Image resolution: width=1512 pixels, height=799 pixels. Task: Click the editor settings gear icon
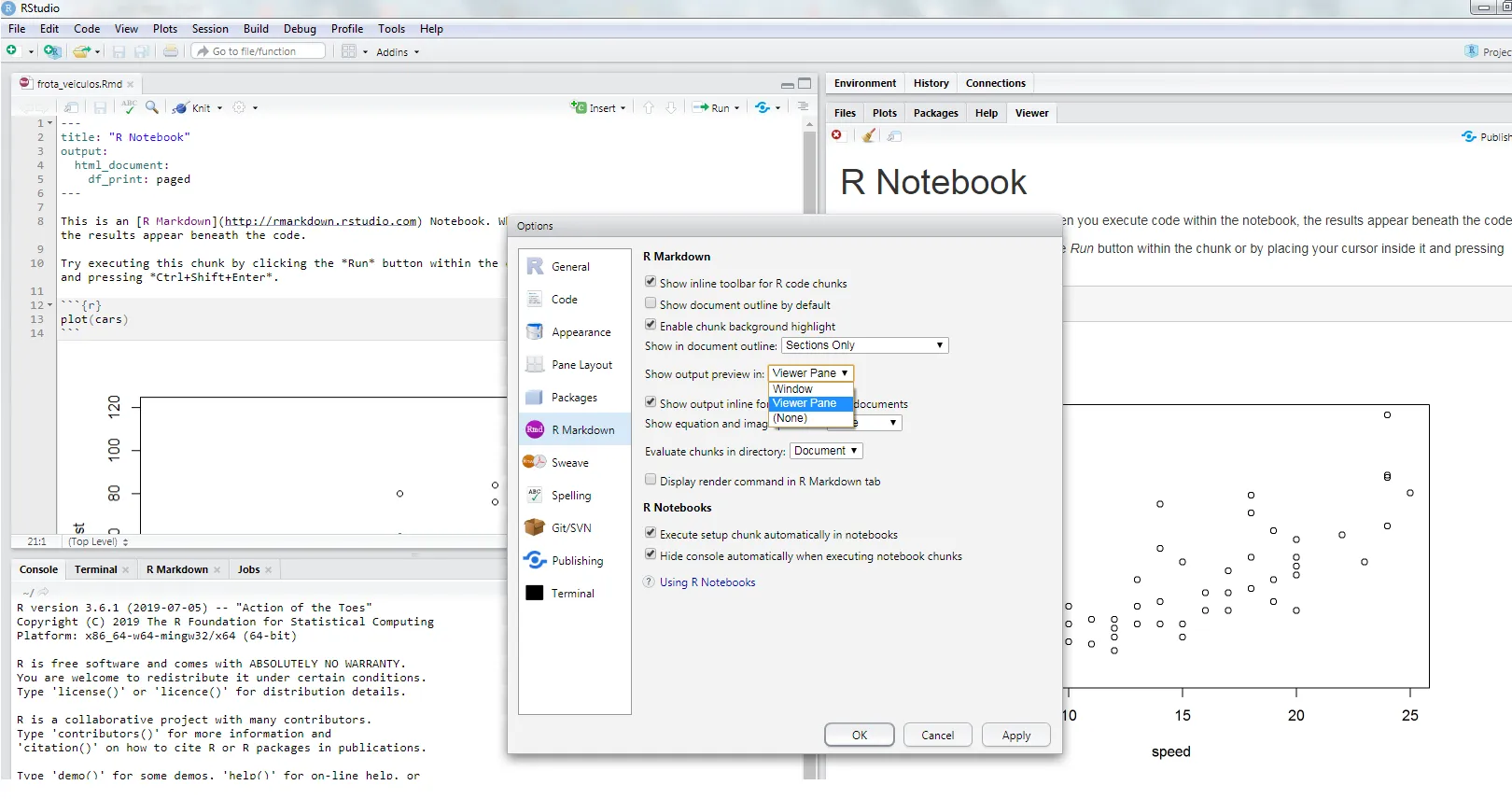[x=239, y=107]
